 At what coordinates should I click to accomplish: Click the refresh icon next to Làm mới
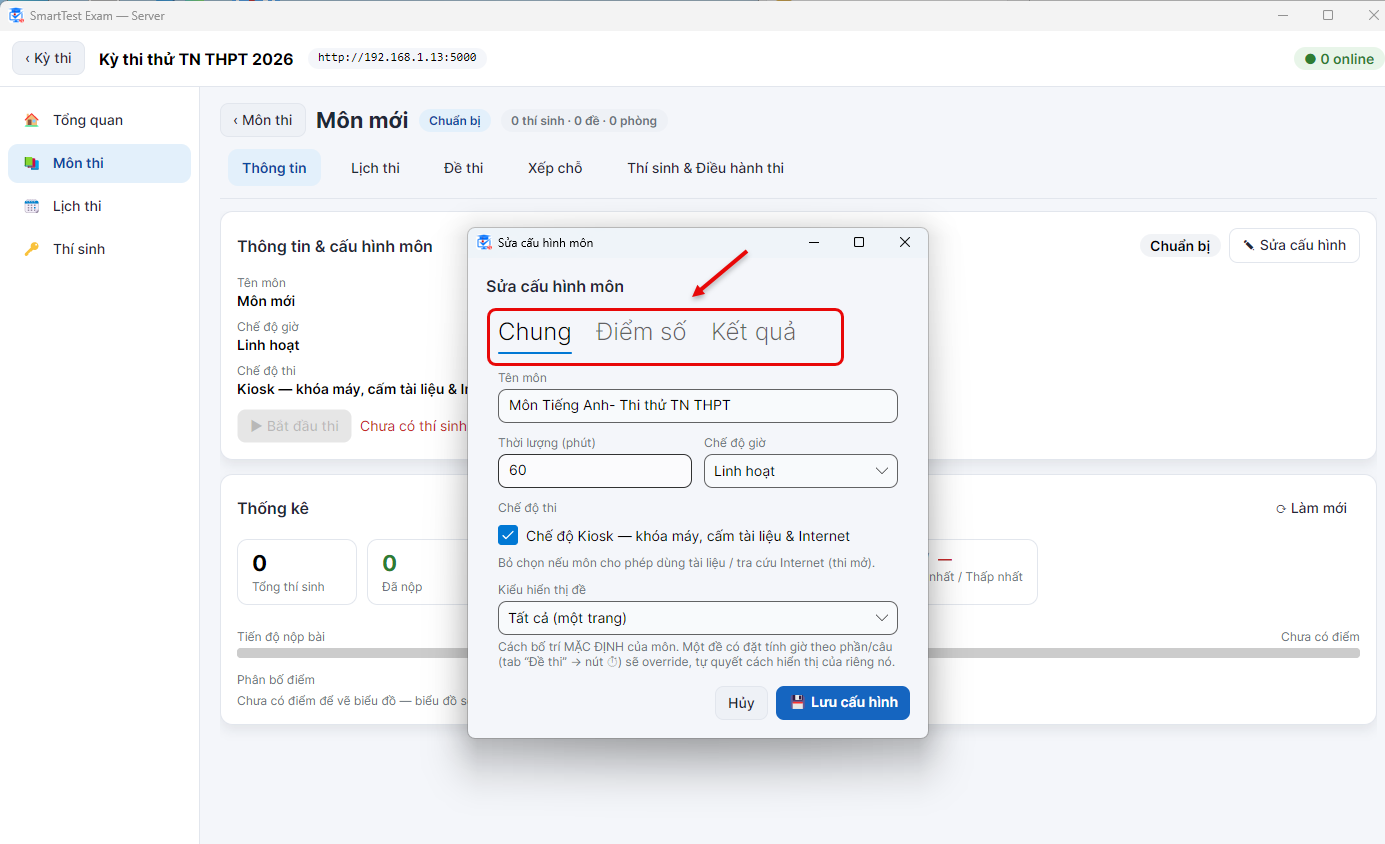(x=1281, y=509)
